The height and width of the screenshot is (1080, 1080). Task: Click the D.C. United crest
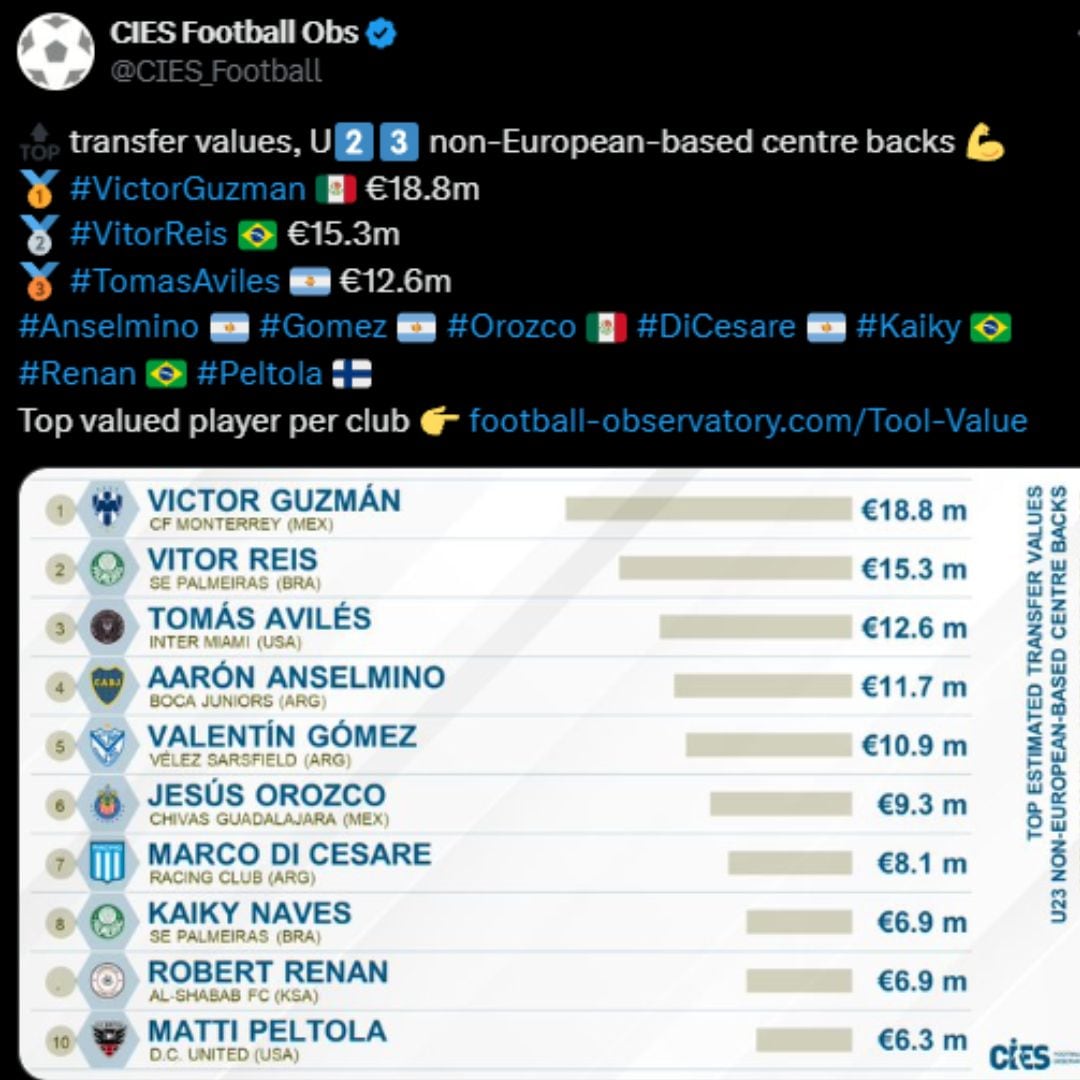[x=107, y=1041]
